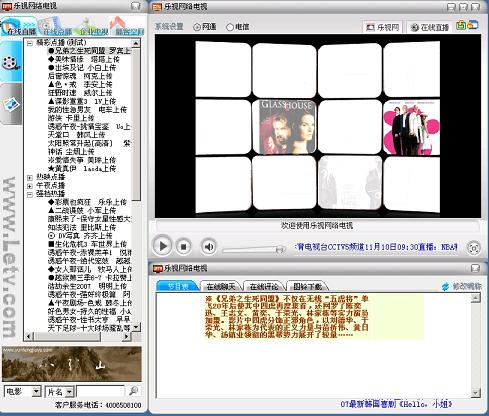
Task: Mute audio with the speaker icon
Action: (x=209, y=247)
